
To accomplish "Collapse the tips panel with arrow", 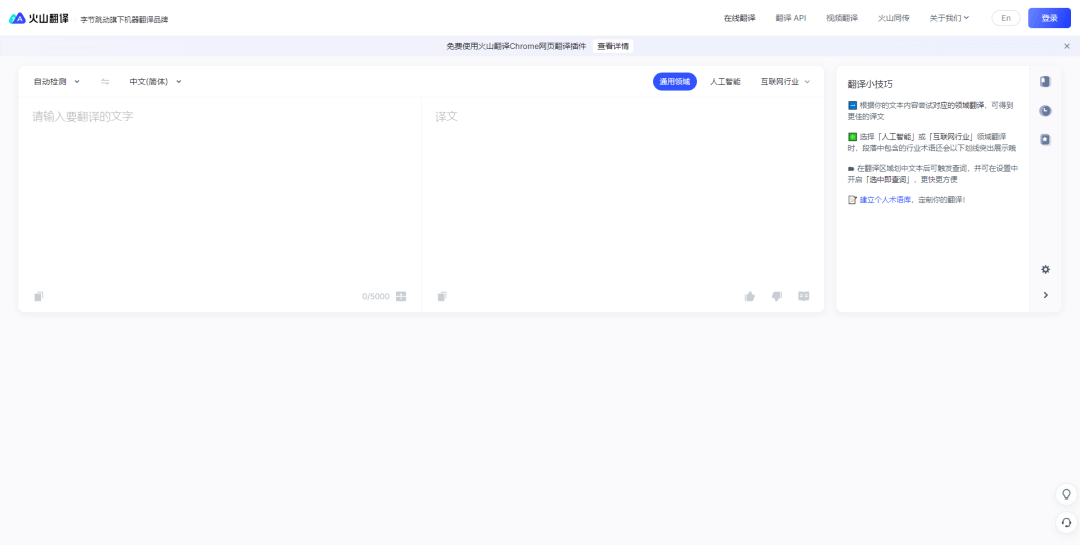I will [x=1046, y=295].
